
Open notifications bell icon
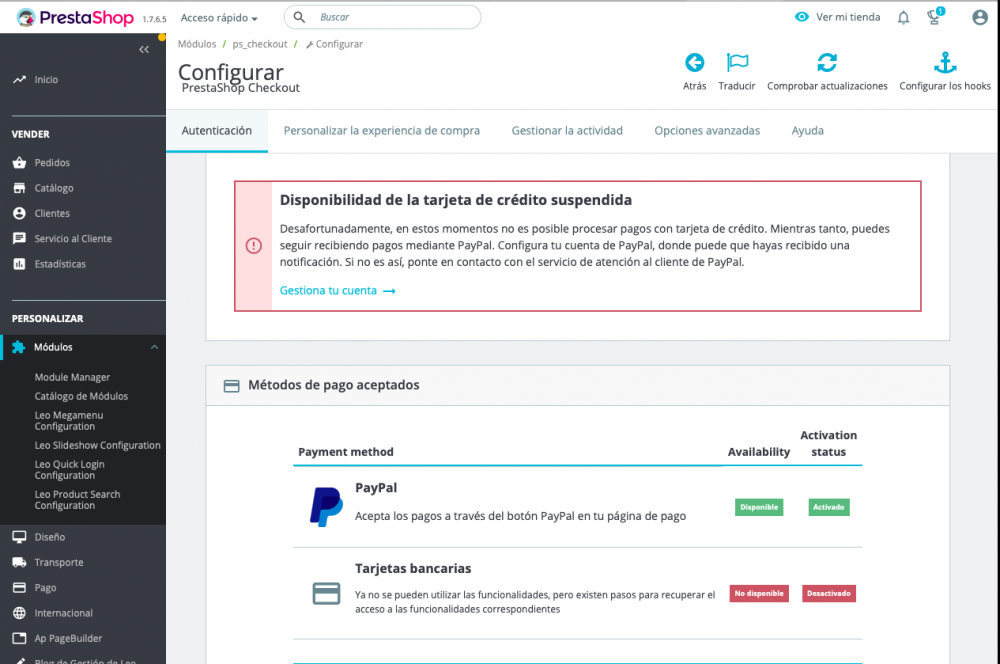(903, 17)
